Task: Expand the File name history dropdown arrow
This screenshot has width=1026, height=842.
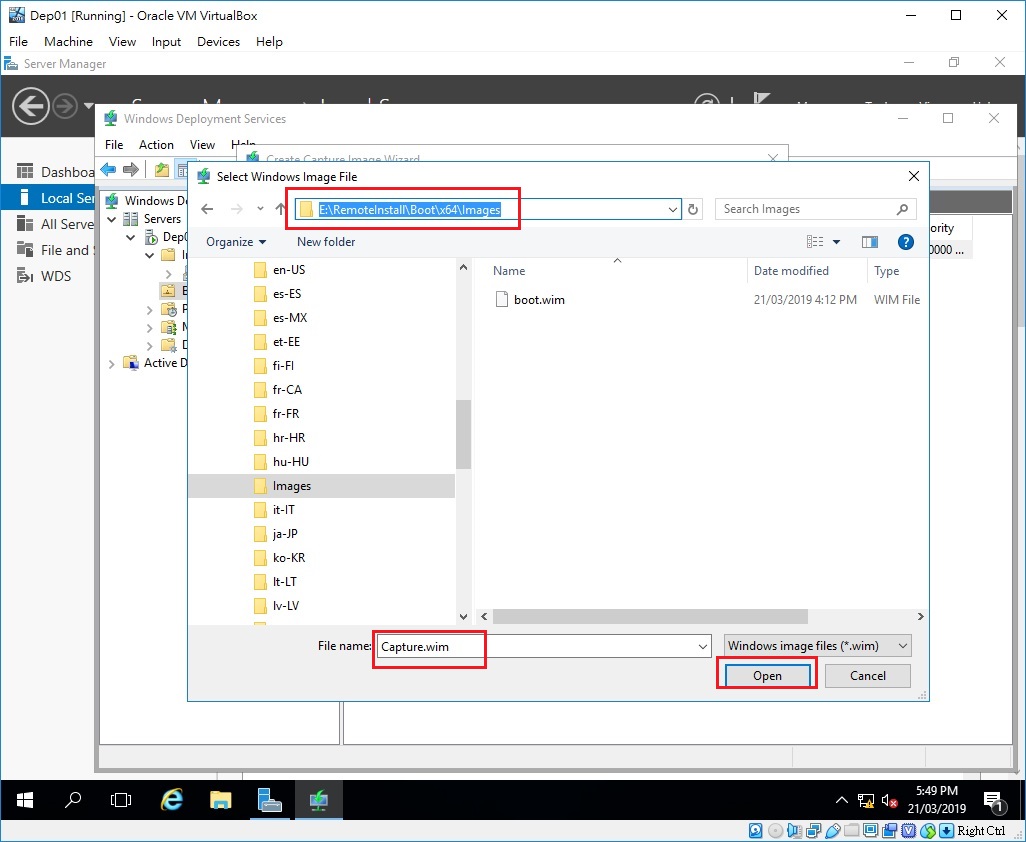Action: click(x=703, y=646)
